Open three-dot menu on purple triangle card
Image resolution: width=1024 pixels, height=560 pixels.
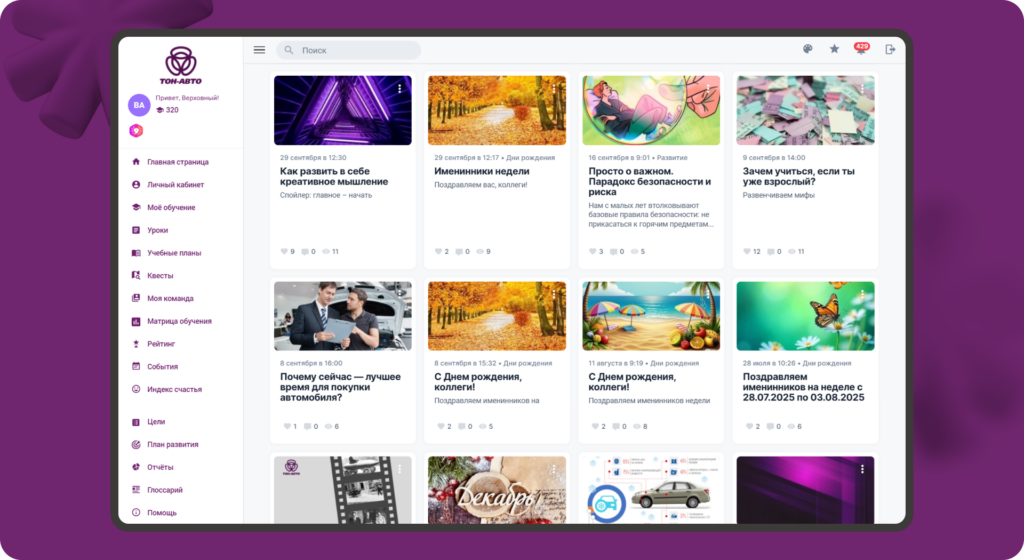[x=399, y=89]
